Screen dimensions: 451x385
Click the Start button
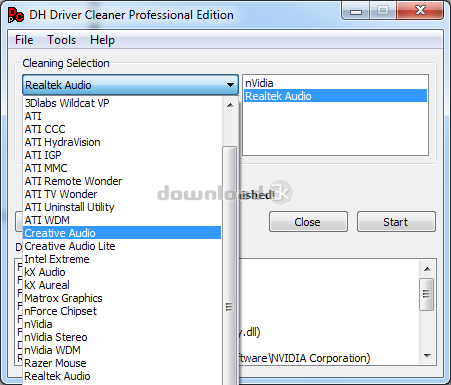pos(396,222)
